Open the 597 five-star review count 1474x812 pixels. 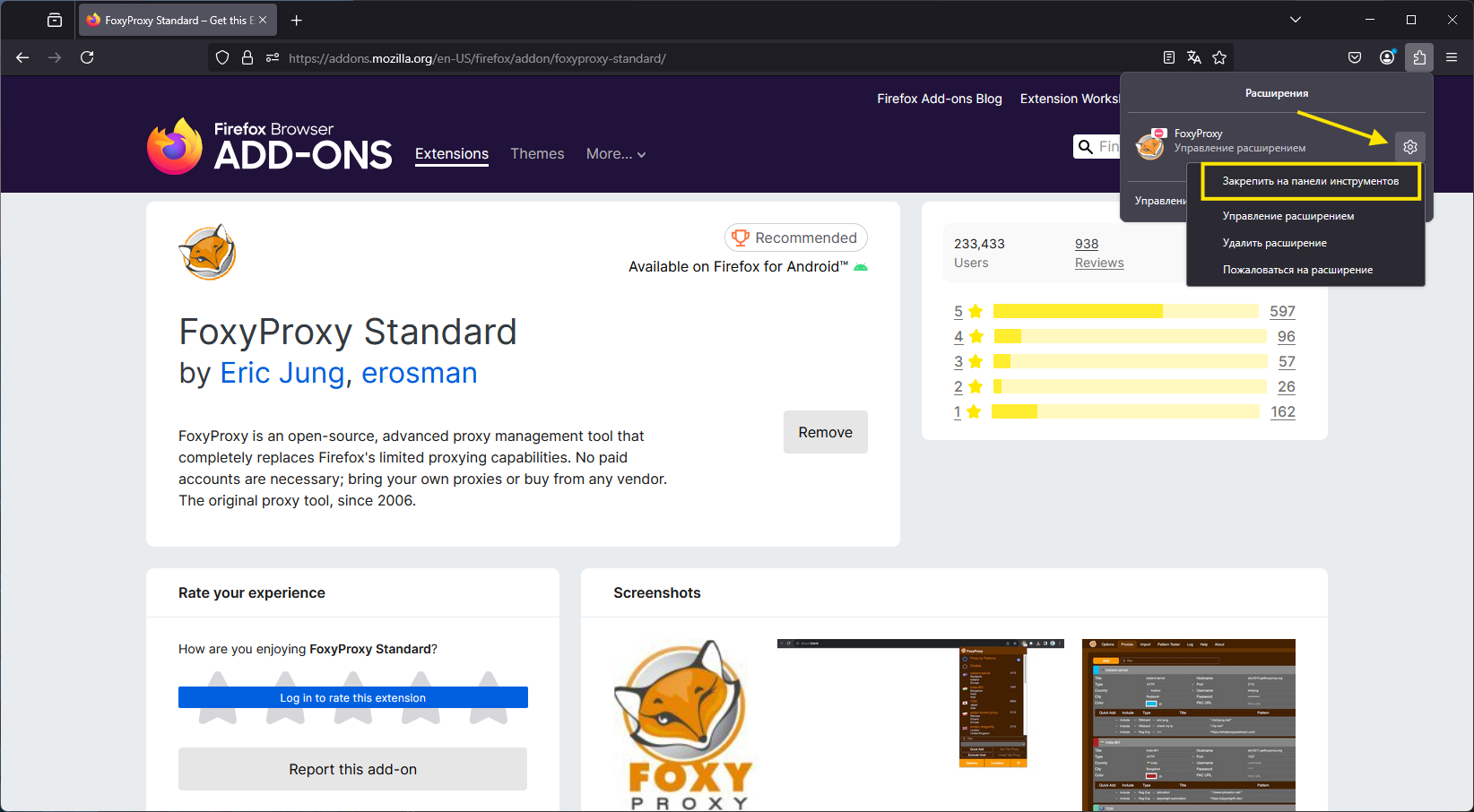1282,311
